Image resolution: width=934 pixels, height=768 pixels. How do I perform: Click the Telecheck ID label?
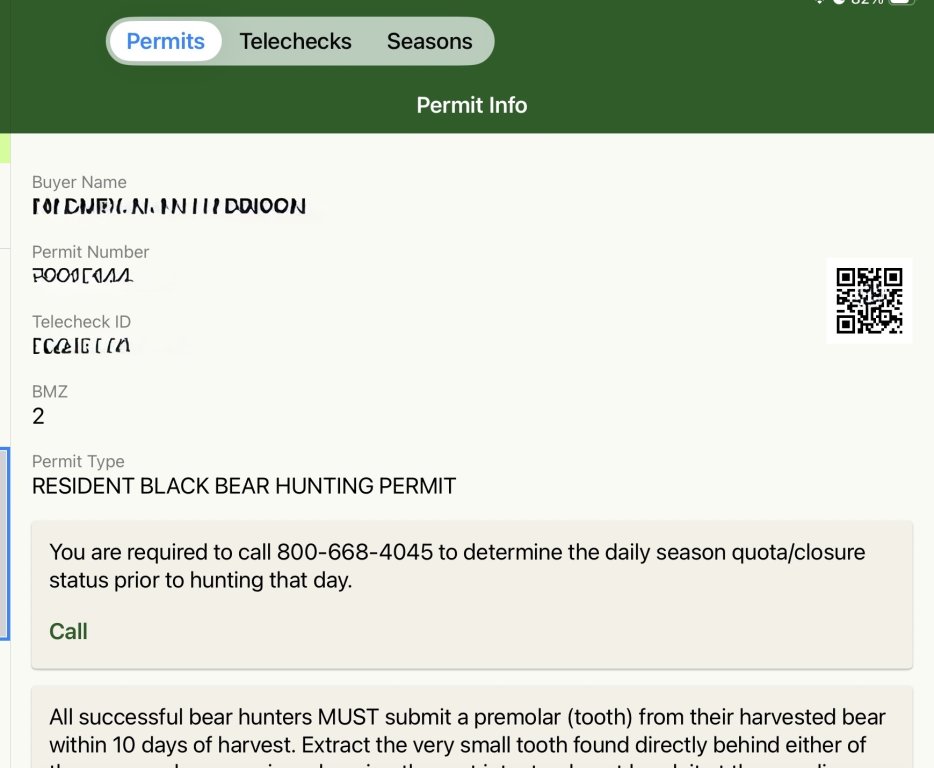(x=82, y=322)
